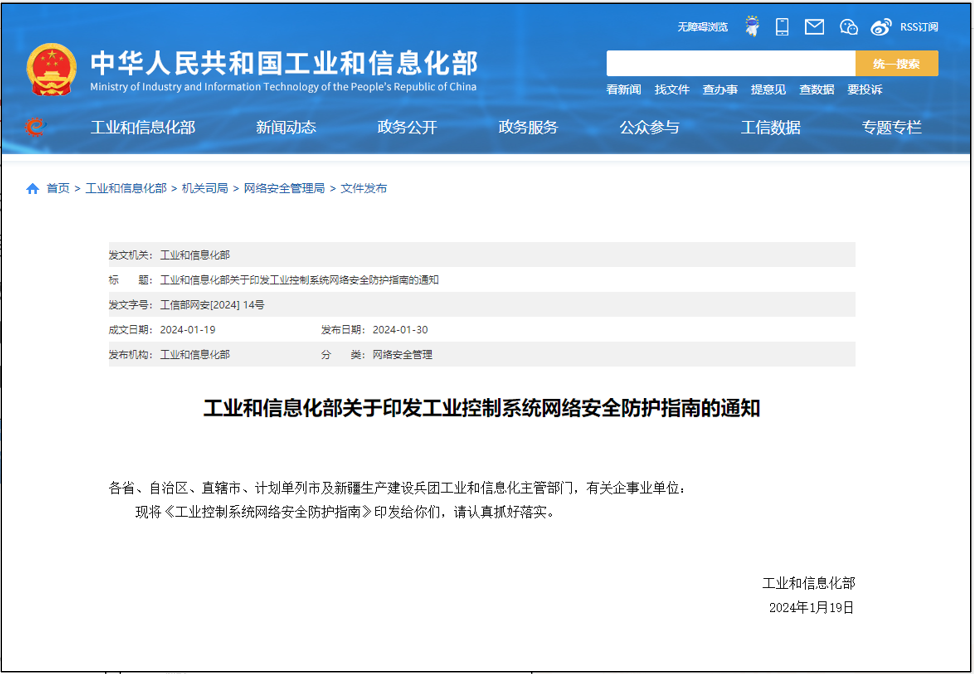Click the 统一搜索 search button
The image size is (974, 674).
(896, 64)
